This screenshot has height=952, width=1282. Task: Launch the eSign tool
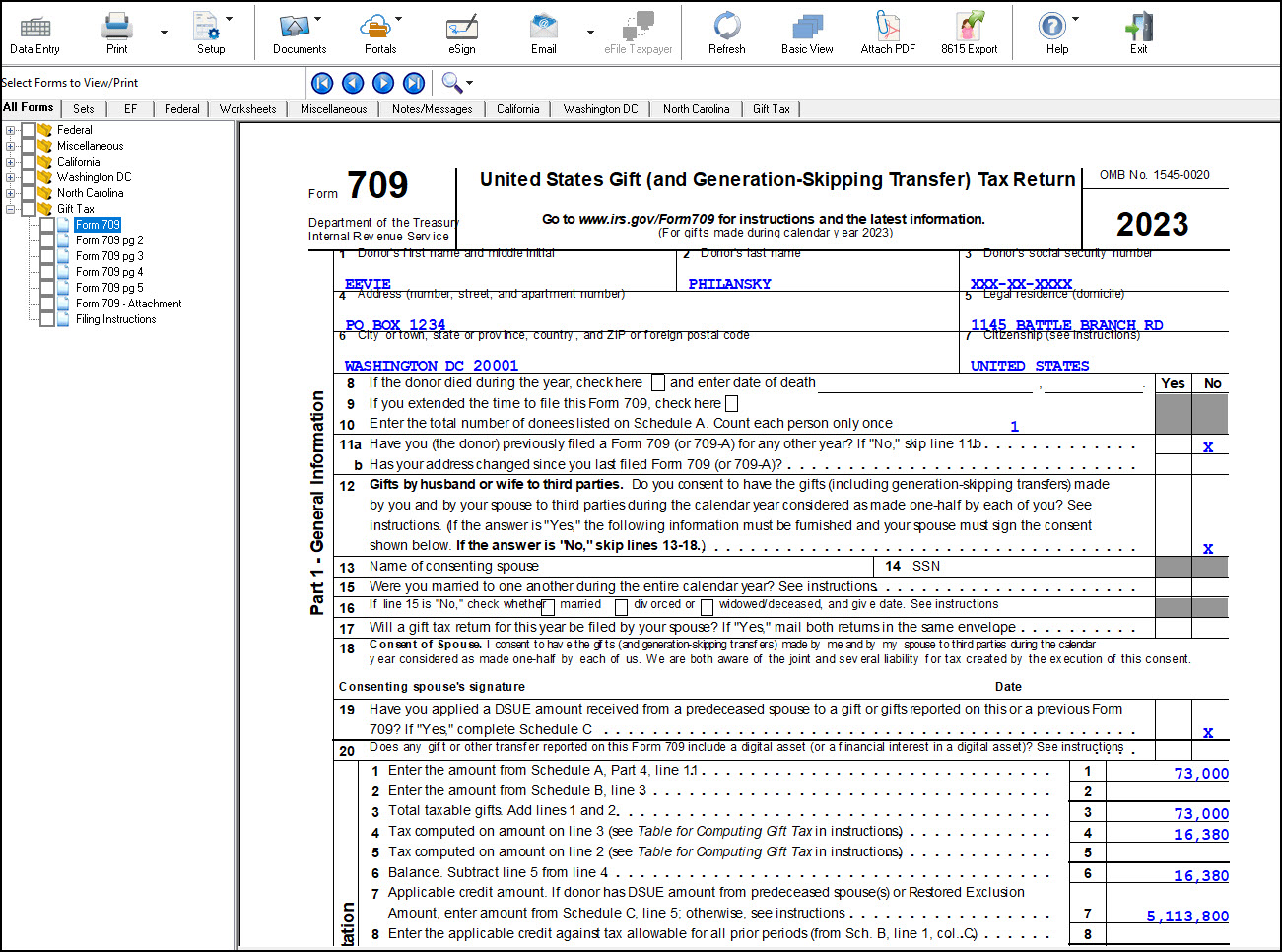pos(462,34)
